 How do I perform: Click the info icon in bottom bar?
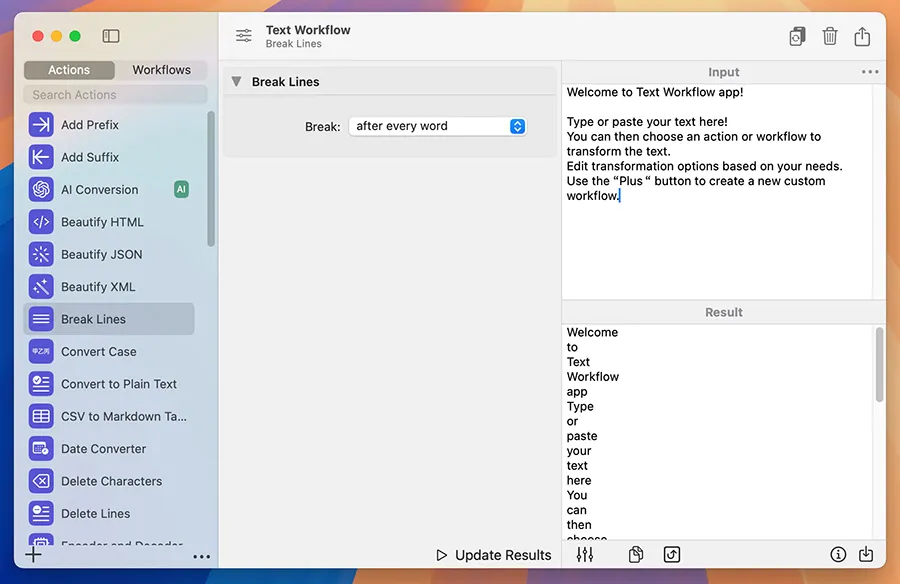(838, 554)
